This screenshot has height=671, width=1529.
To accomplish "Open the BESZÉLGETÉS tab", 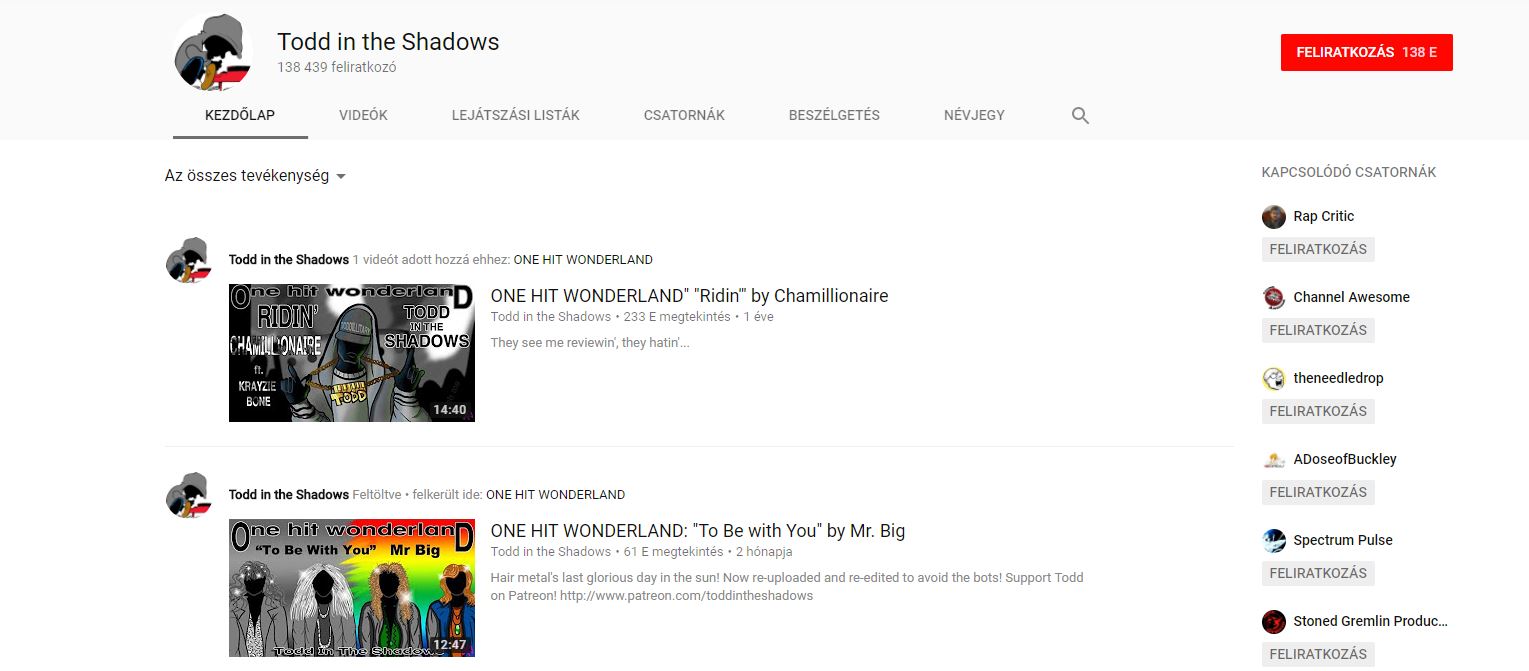I will [x=834, y=115].
